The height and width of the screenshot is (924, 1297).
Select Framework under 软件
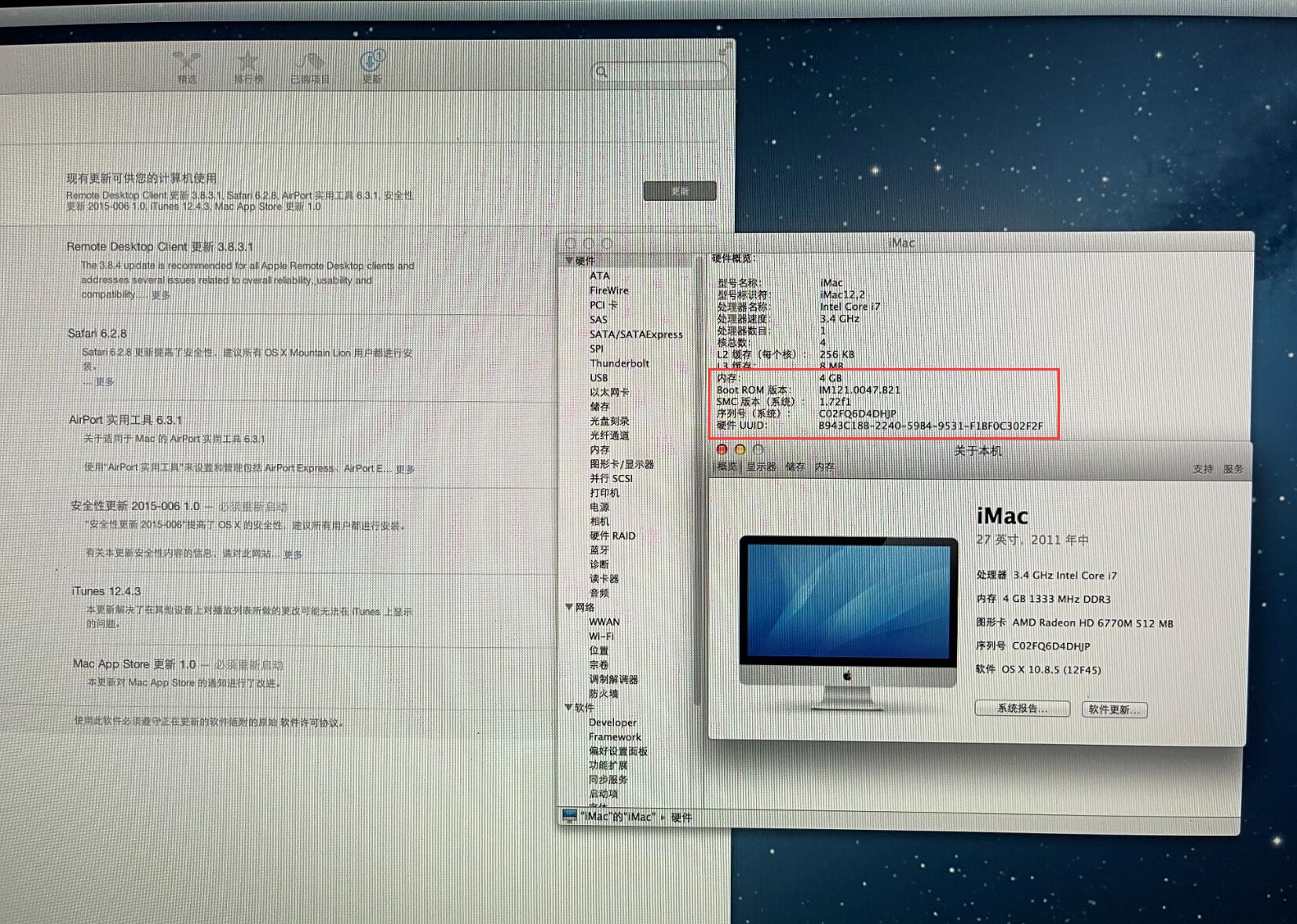point(615,736)
